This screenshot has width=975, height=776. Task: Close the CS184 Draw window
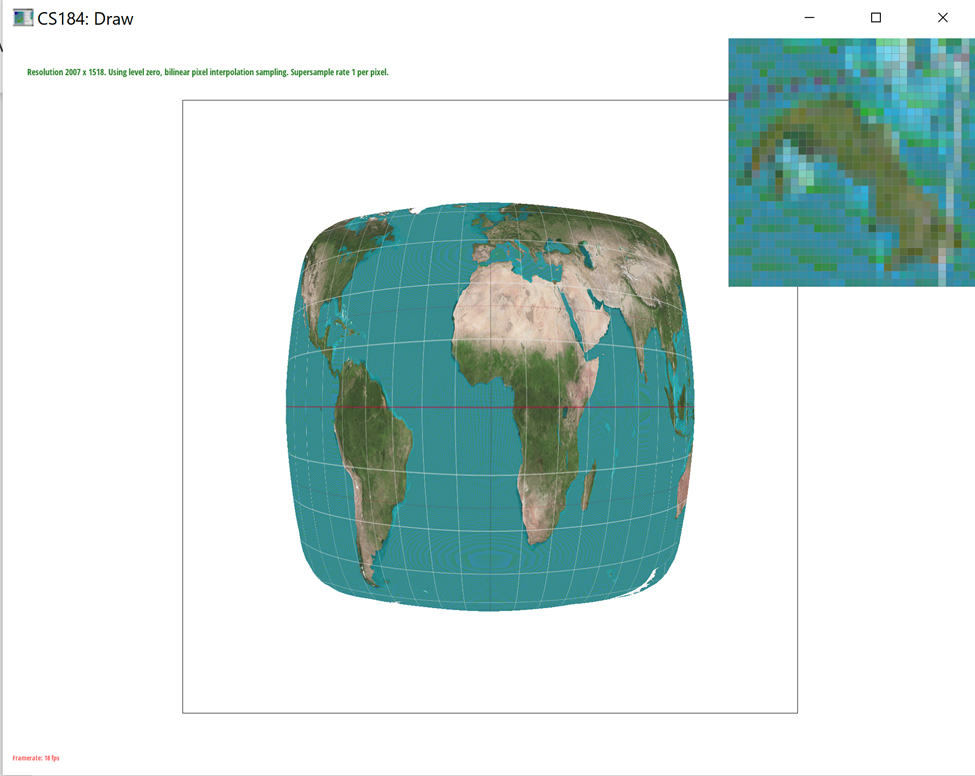point(942,18)
